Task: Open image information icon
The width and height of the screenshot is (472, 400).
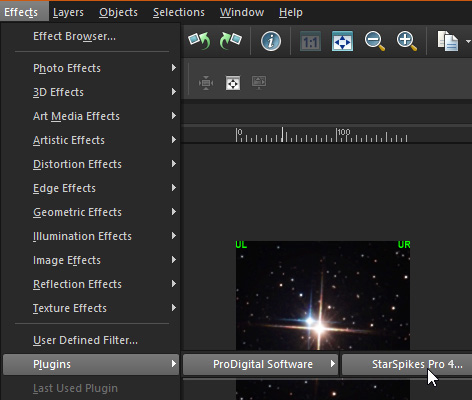Action: coord(271,41)
